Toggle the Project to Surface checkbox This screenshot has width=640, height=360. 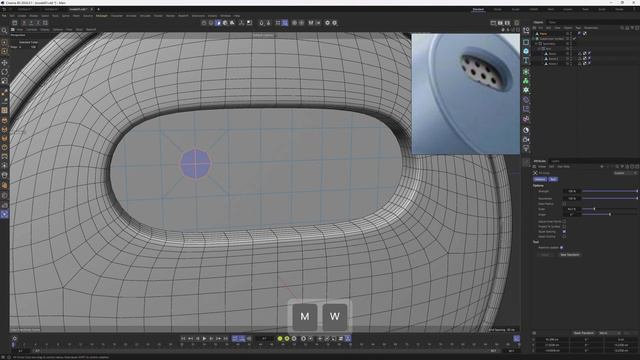564,227
